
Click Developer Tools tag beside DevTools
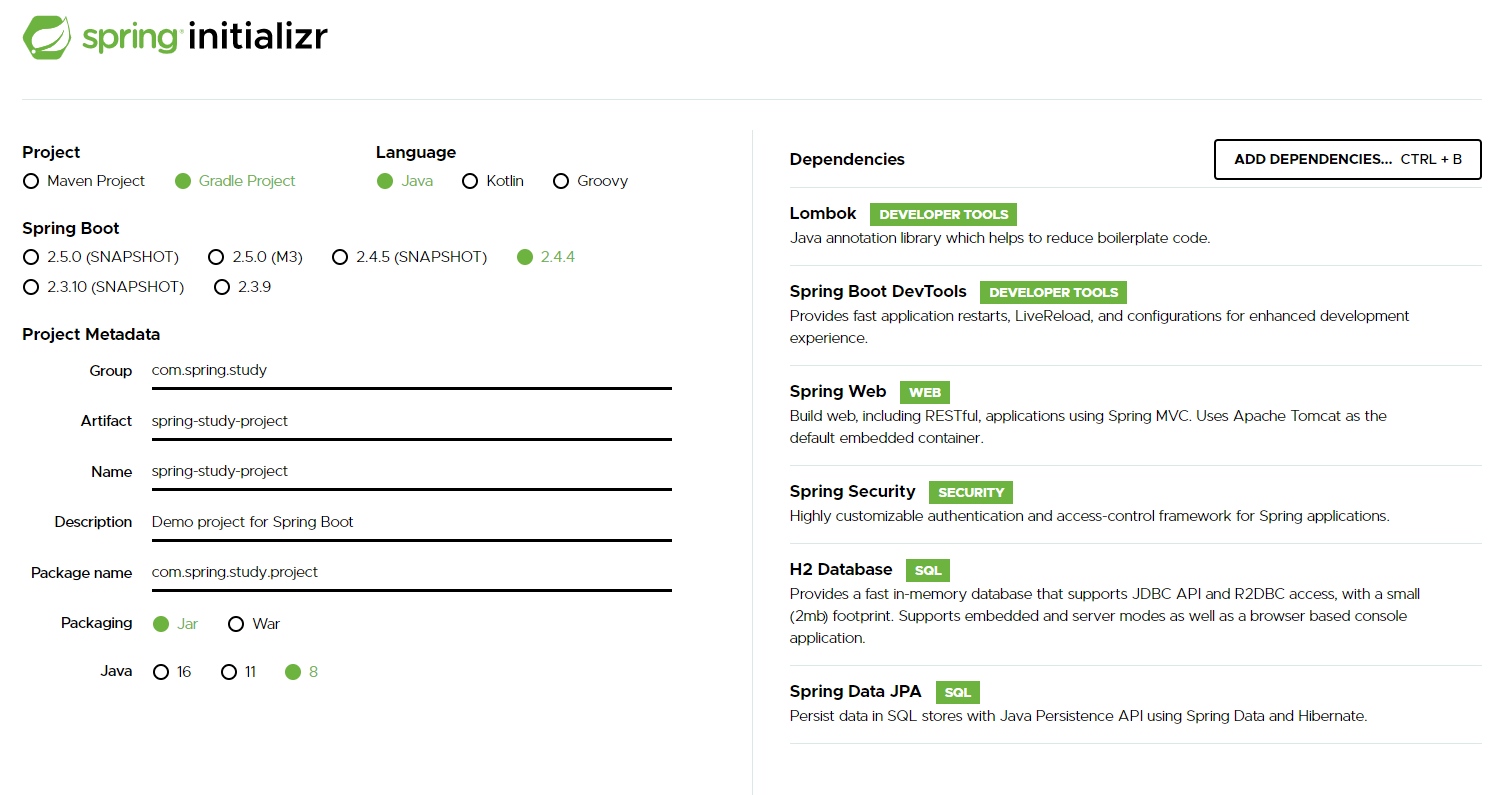1054,293
